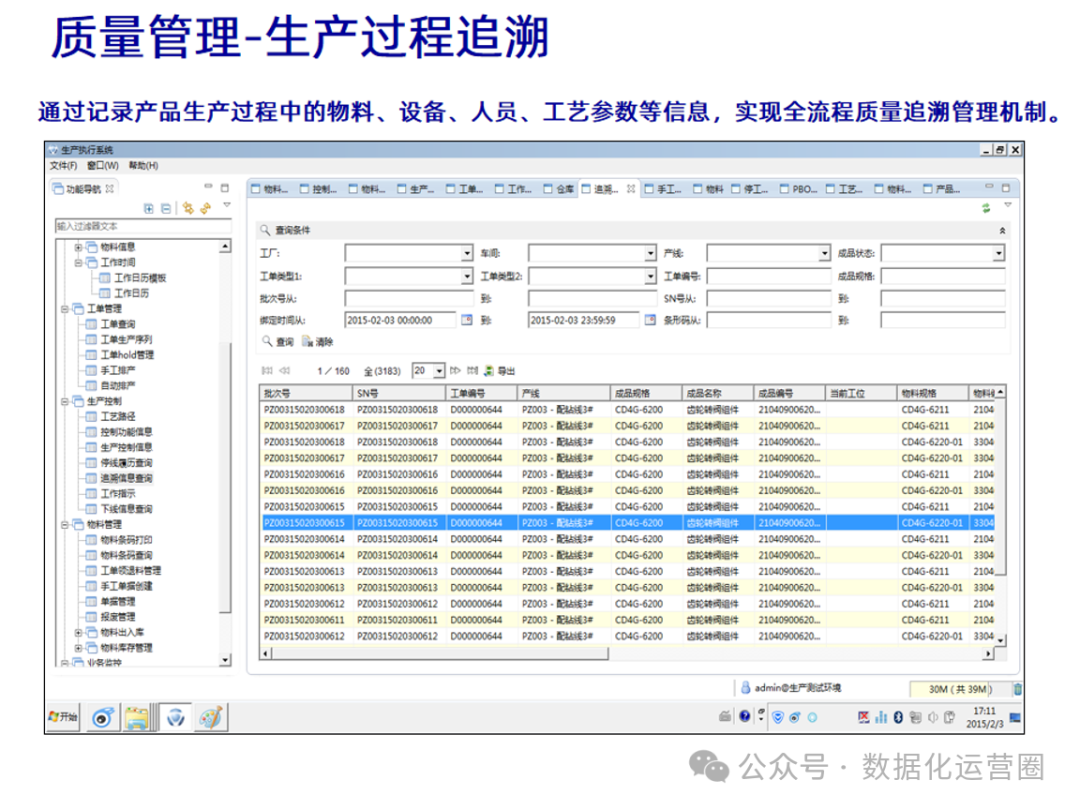The height and width of the screenshot is (810, 1080).
Task: Click the 当前工位 column header
Action: pyautogui.click(x=862, y=393)
